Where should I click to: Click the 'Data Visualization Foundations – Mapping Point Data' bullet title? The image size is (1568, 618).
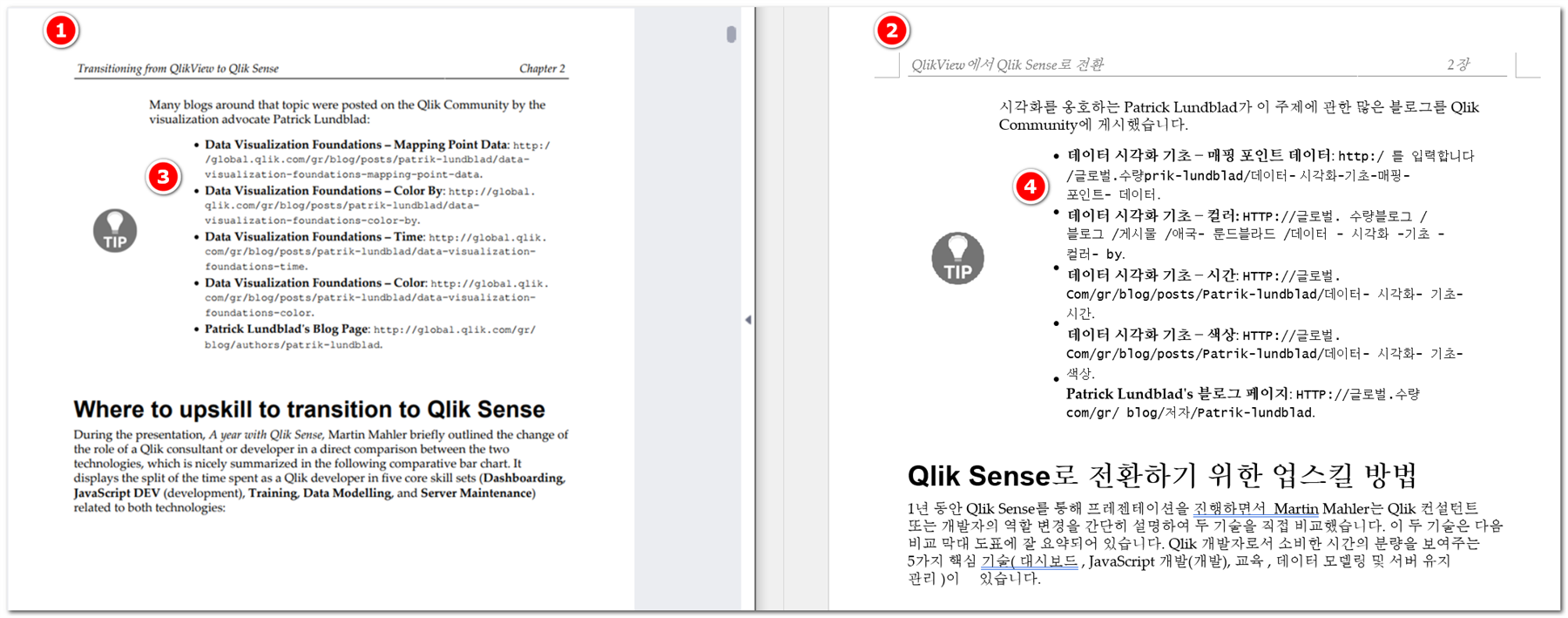pyautogui.click(x=356, y=145)
